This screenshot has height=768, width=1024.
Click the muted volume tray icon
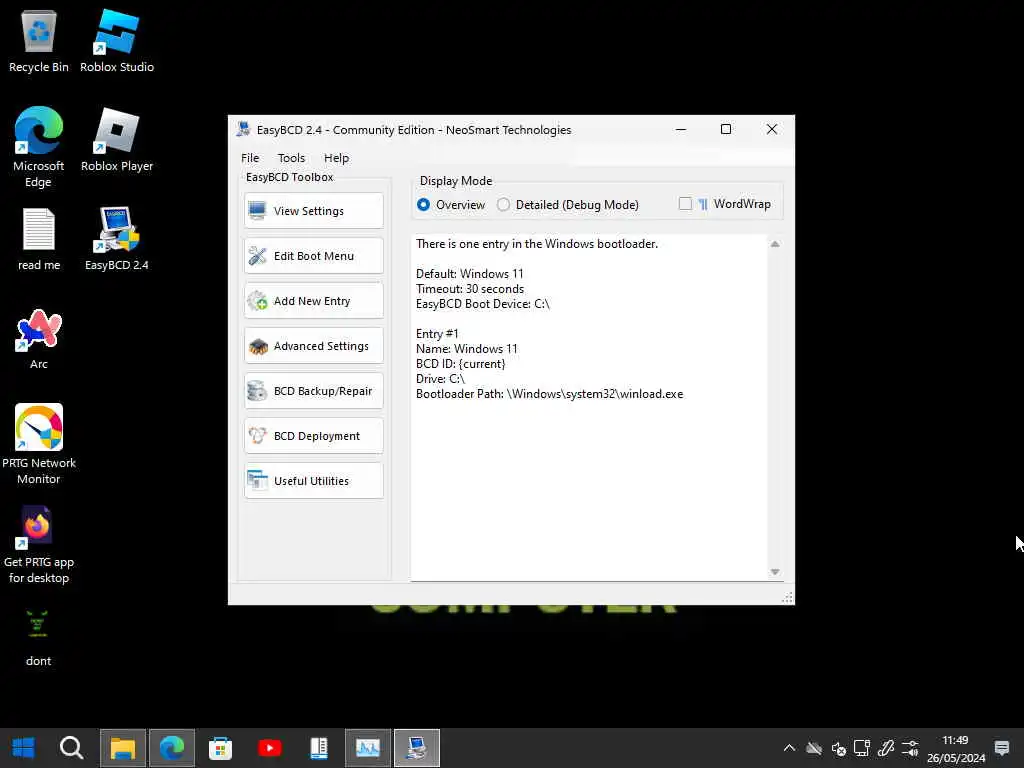pos(839,748)
